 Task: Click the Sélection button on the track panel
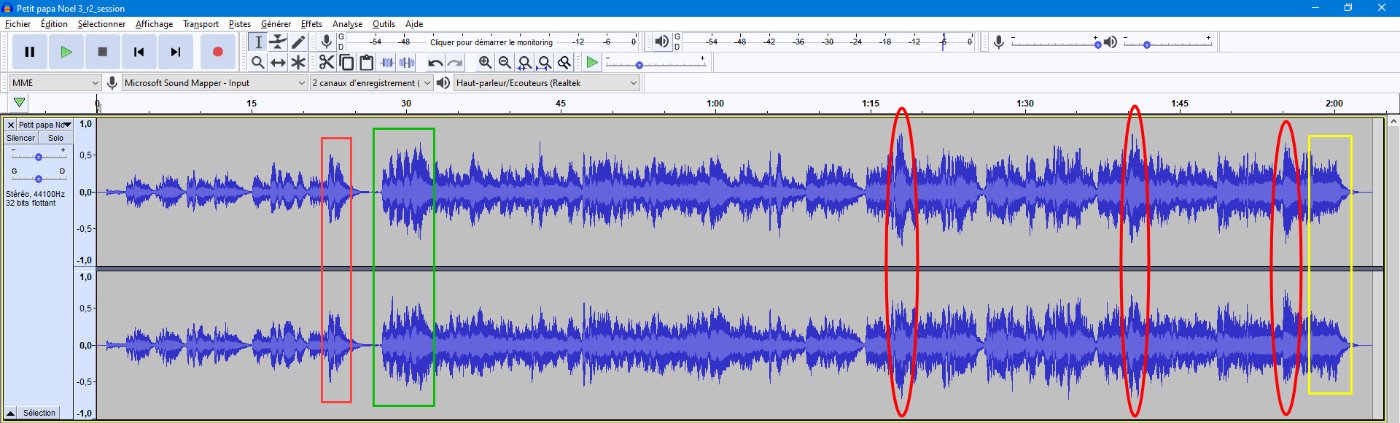coord(39,413)
